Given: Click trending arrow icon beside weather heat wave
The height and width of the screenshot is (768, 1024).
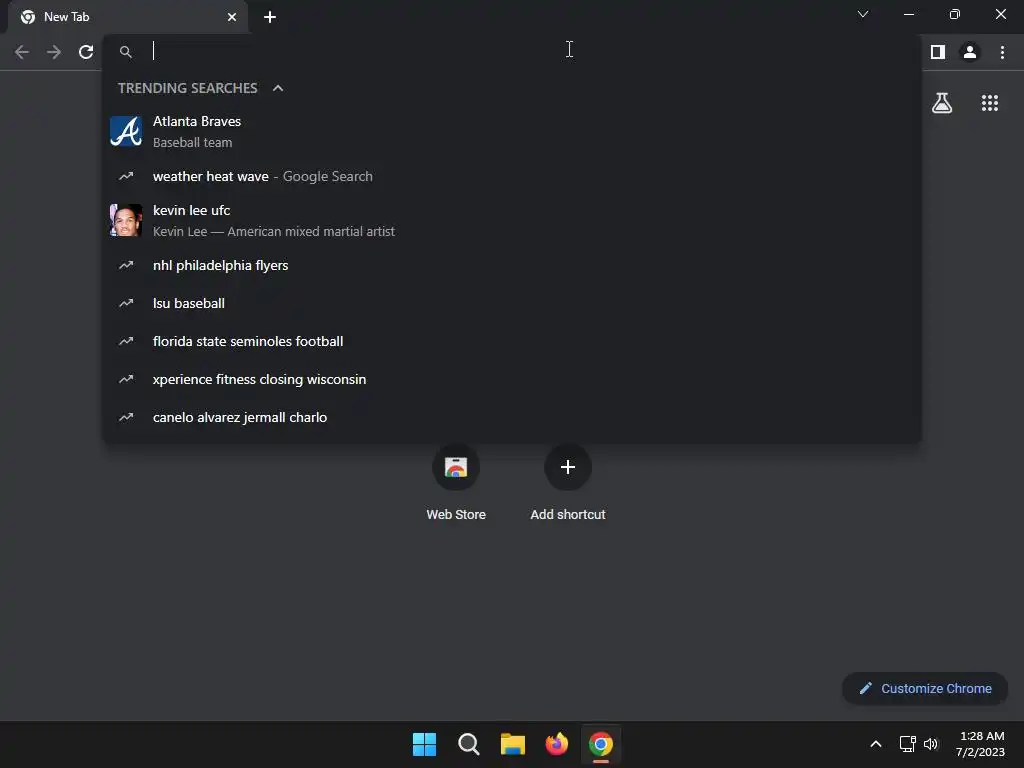Looking at the screenshot, I should coord(126,176).
